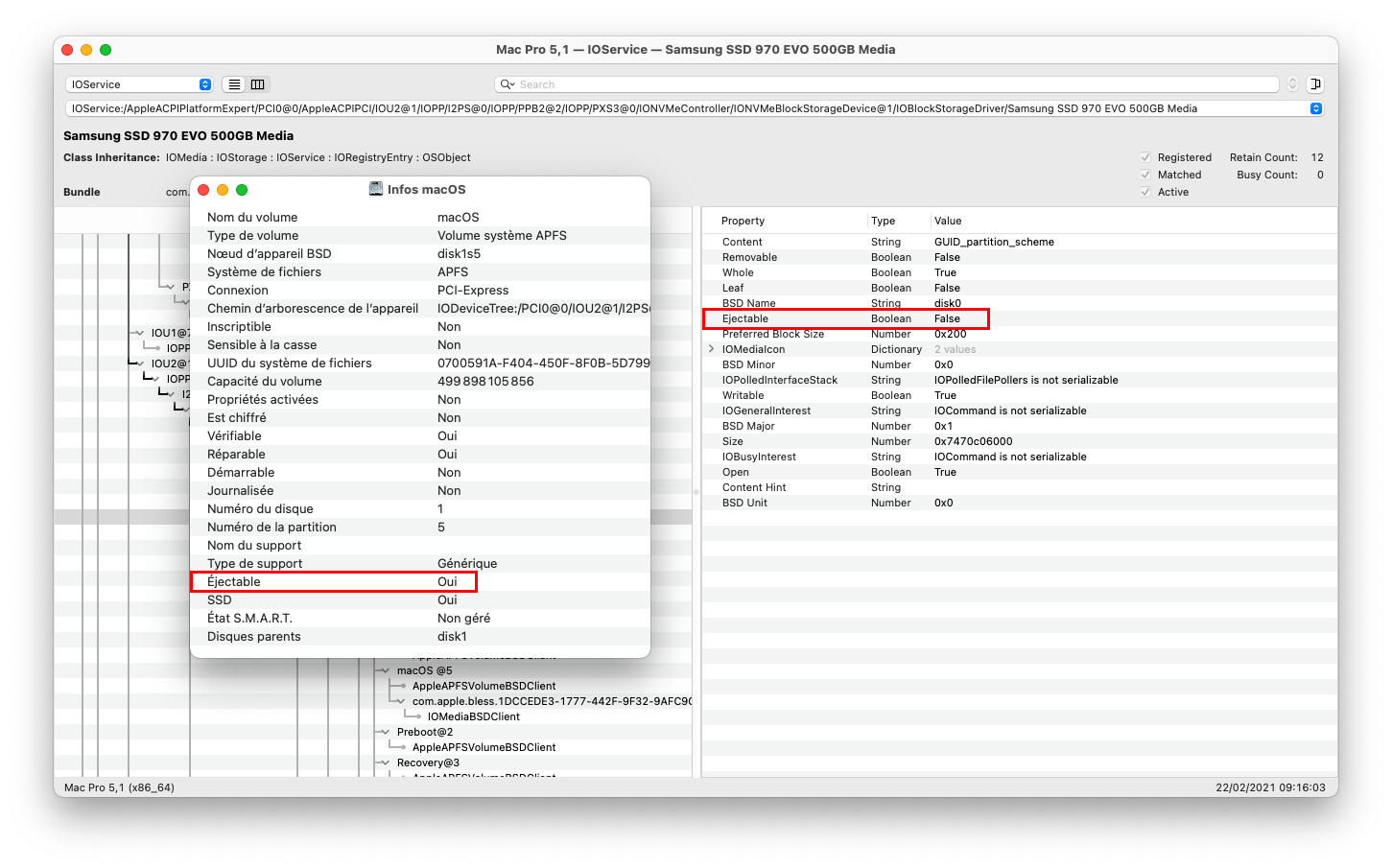Click the IODeviceTree path value in Infos

[x=543, y=308]
